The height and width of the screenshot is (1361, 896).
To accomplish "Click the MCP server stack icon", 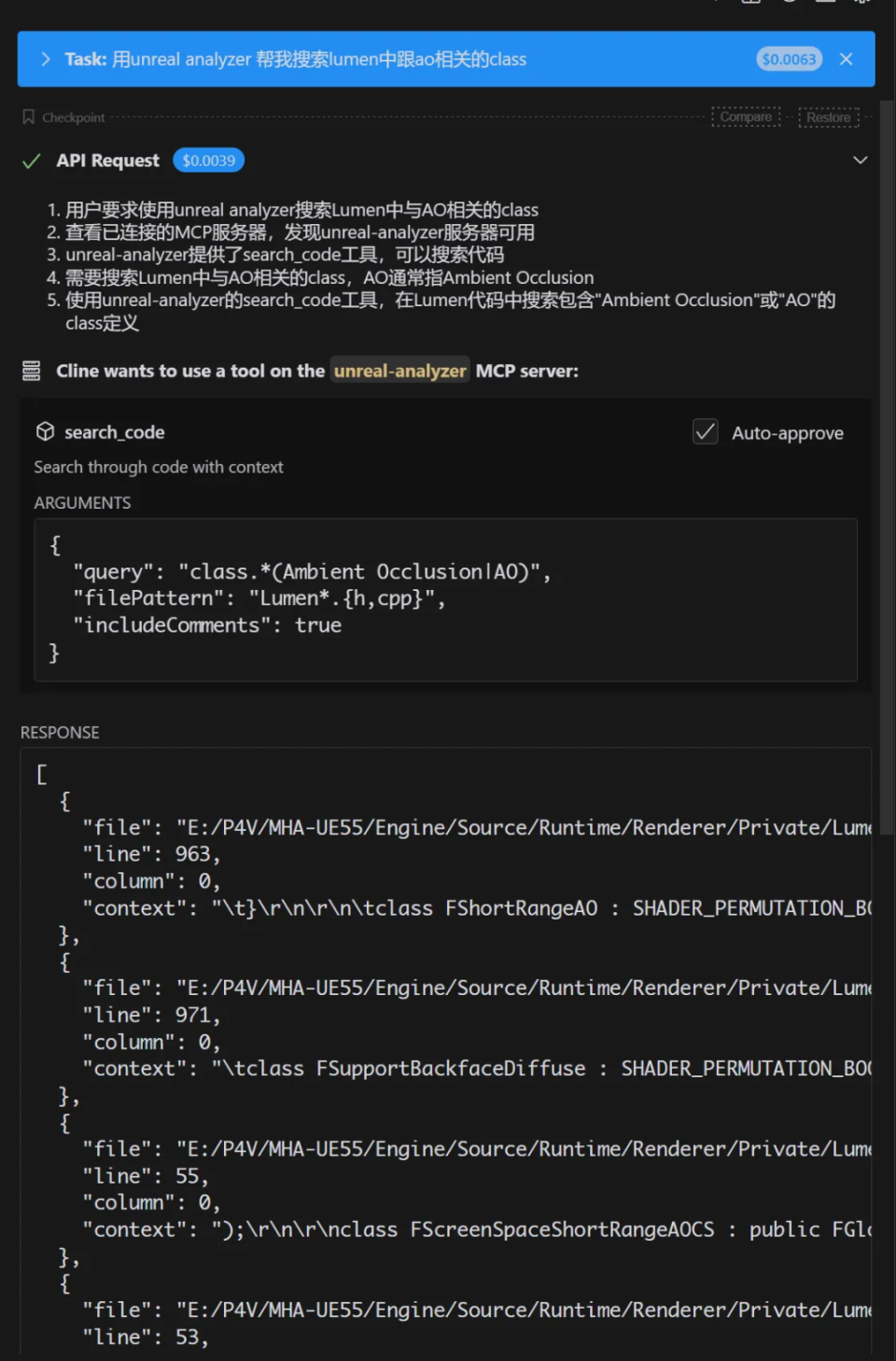I will (32, 371).
